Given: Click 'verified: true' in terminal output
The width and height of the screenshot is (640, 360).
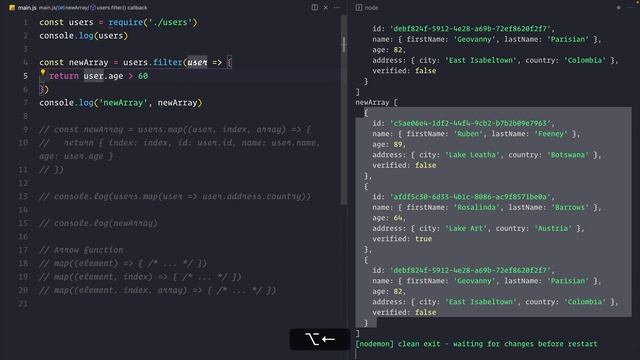Looking at the screenshot, I should pos(402,239).
